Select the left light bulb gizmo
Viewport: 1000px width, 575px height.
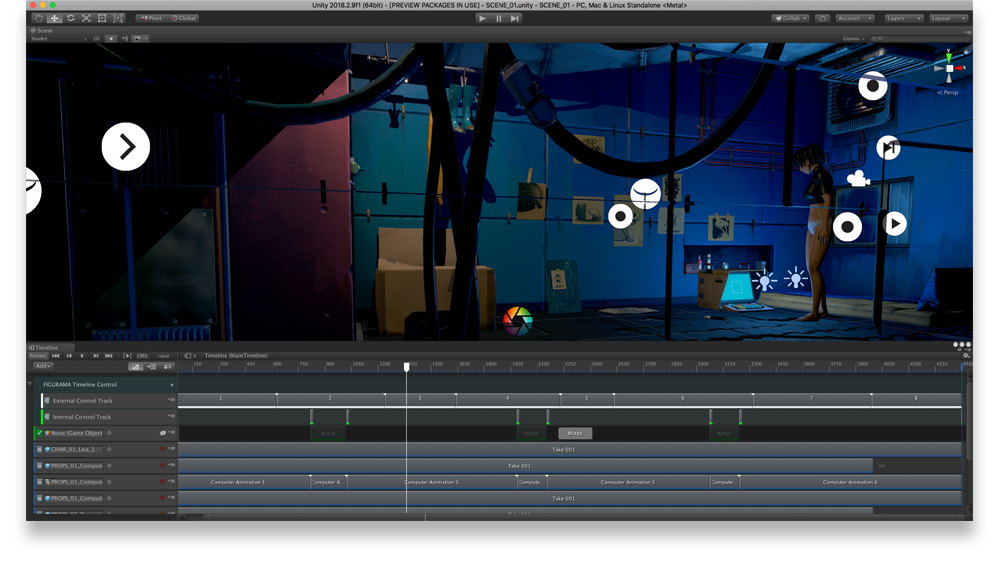pos(764,280)
